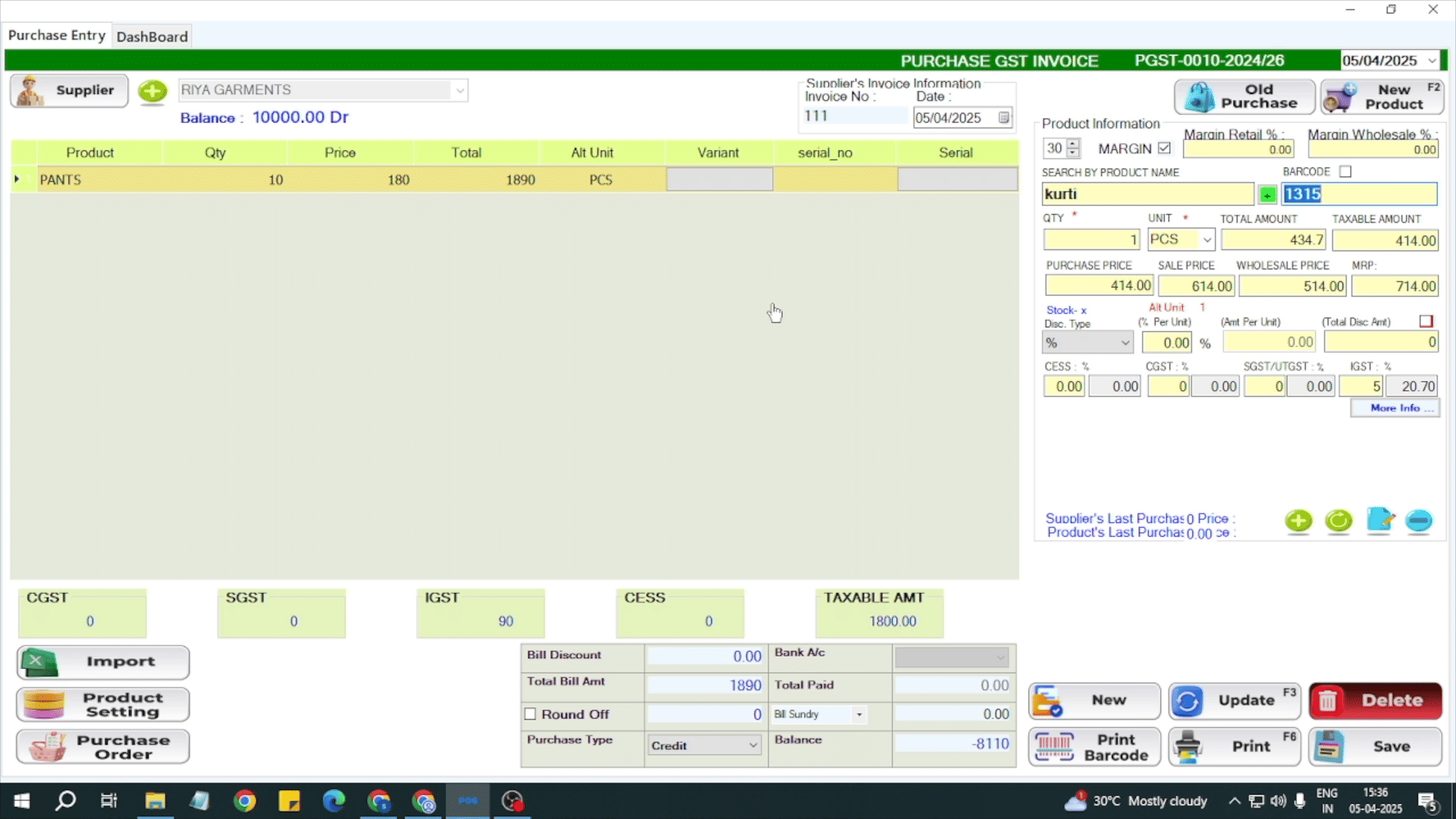The height and width of the screenshot is (819, 1456).
Task: Click the Save button
Action: point(1375,747)
